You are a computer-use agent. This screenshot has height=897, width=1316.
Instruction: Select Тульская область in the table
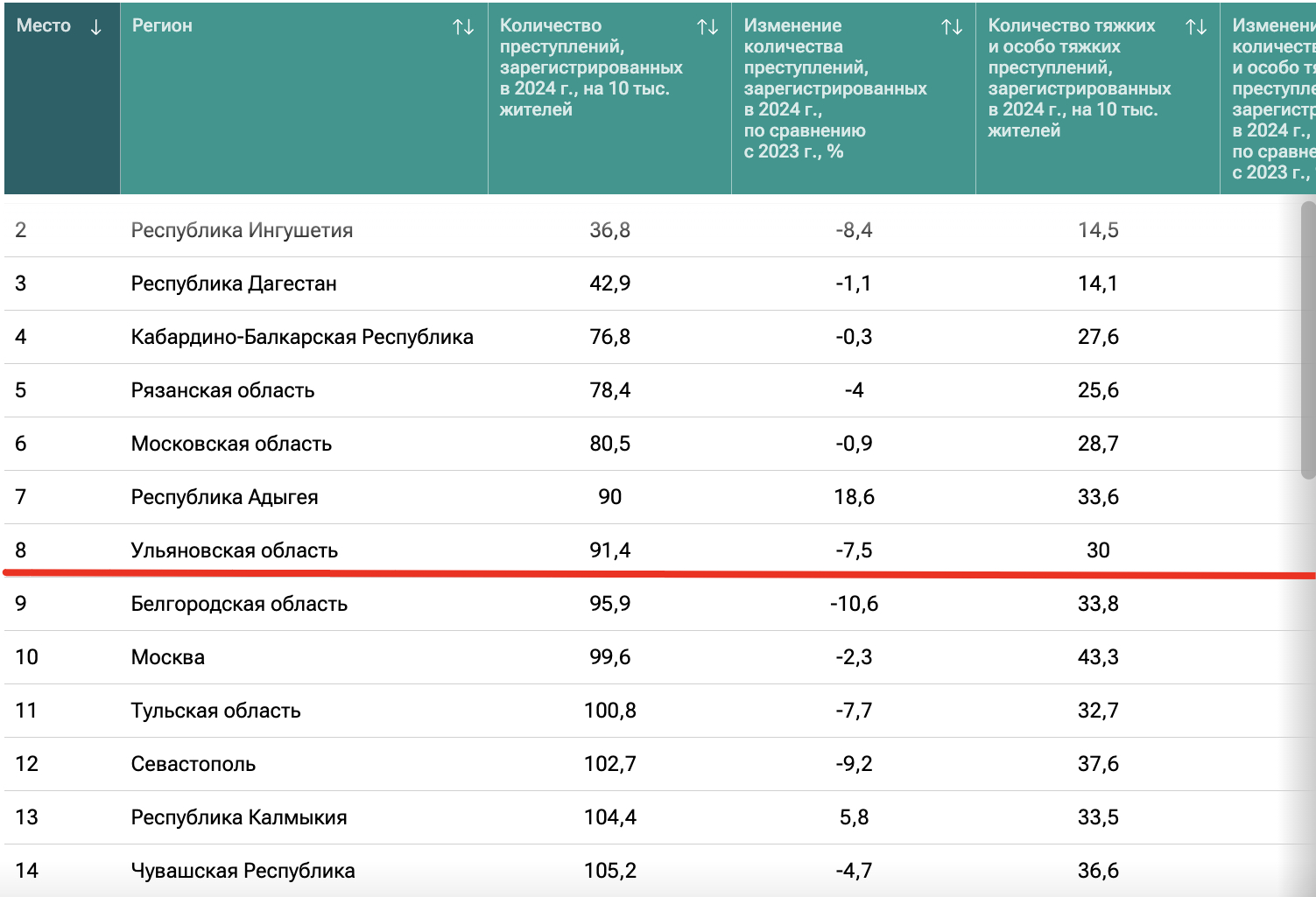[x=215, y=711]
